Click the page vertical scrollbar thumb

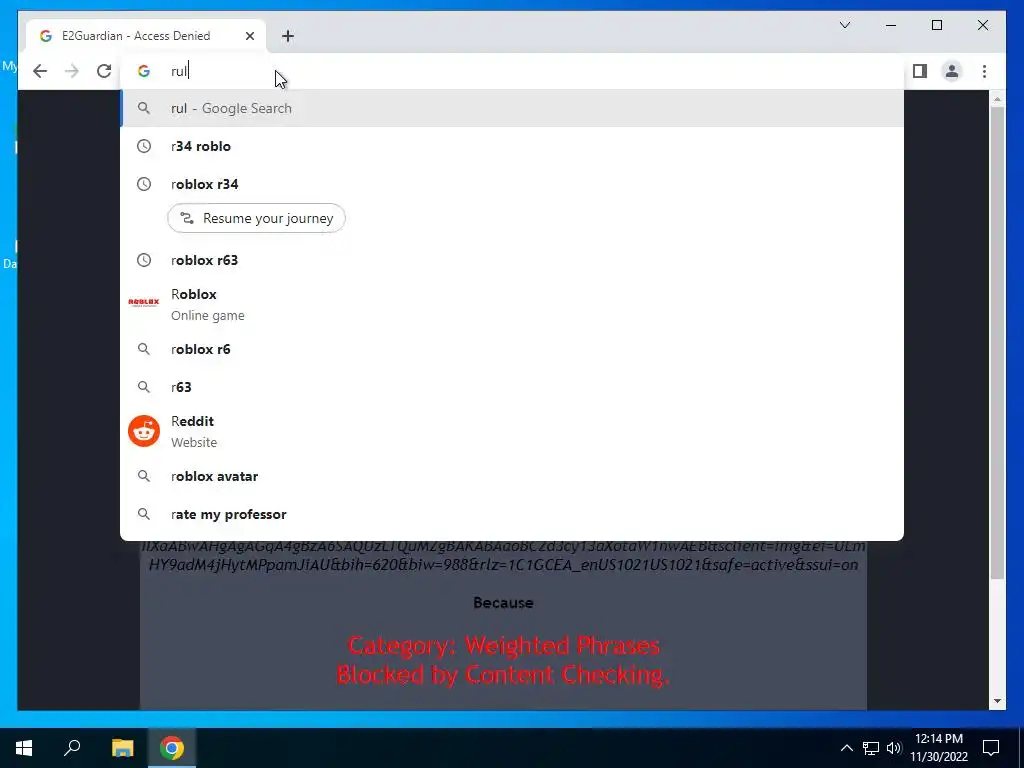[997, 343]
